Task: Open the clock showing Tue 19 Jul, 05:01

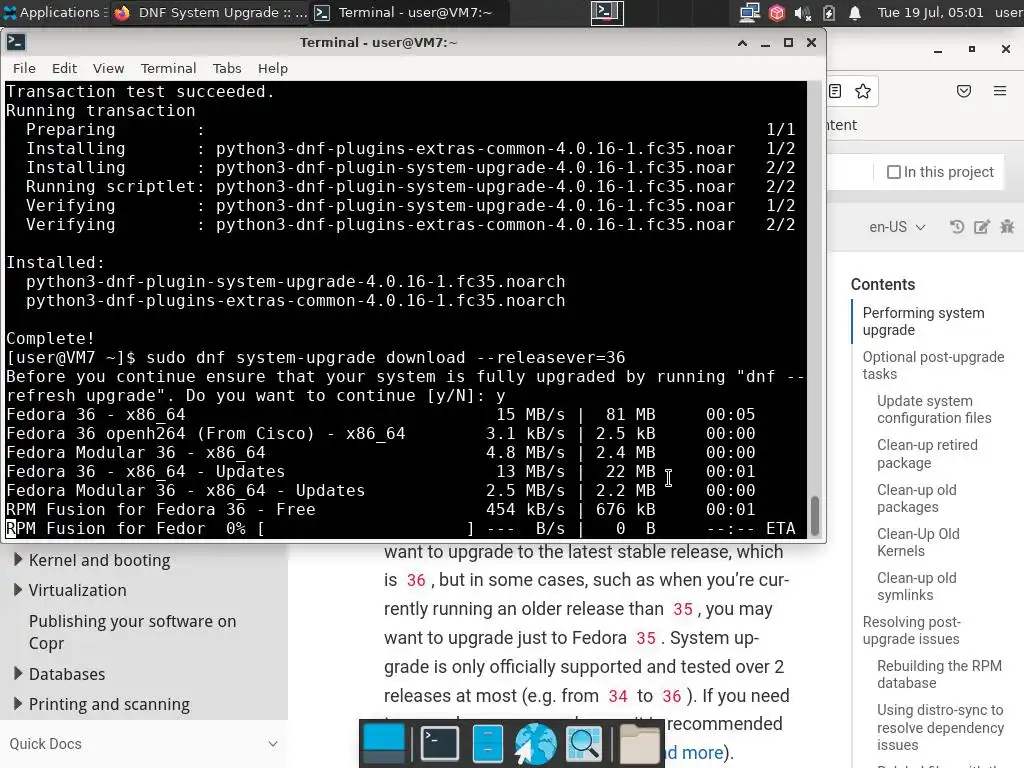Action: pos(930,12)
